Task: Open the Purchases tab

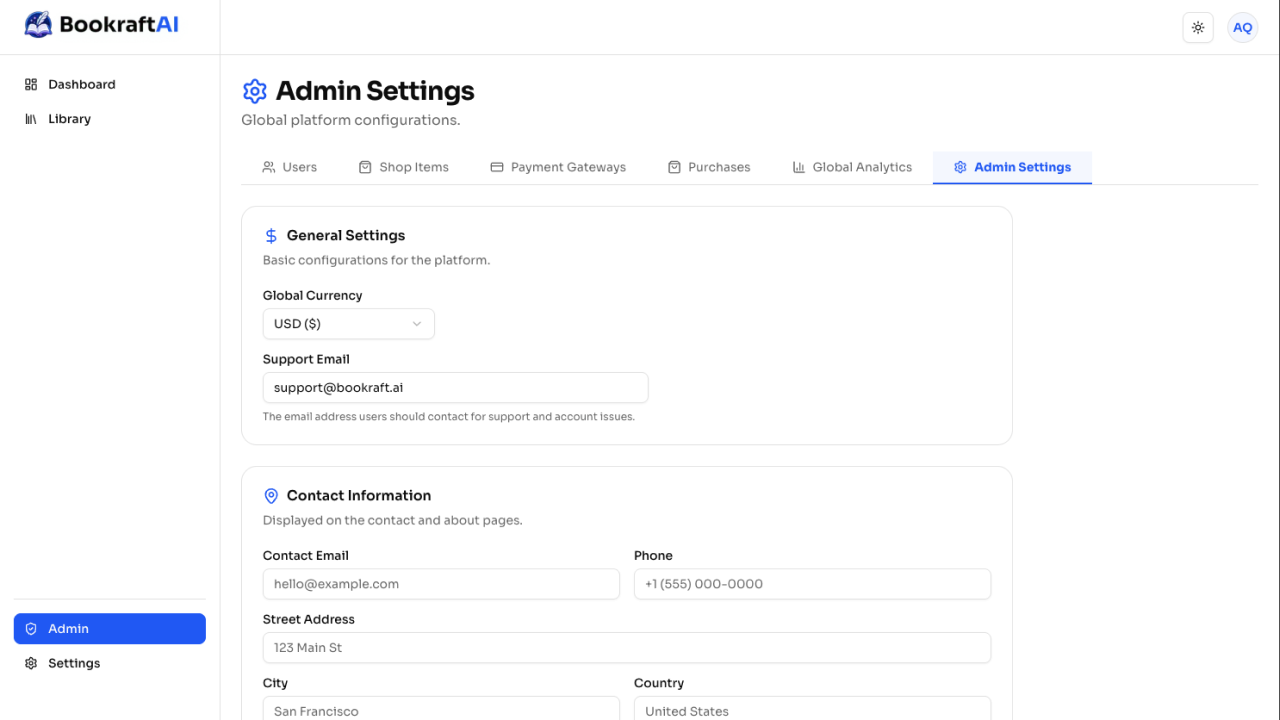Action: [x=709, y=167]
